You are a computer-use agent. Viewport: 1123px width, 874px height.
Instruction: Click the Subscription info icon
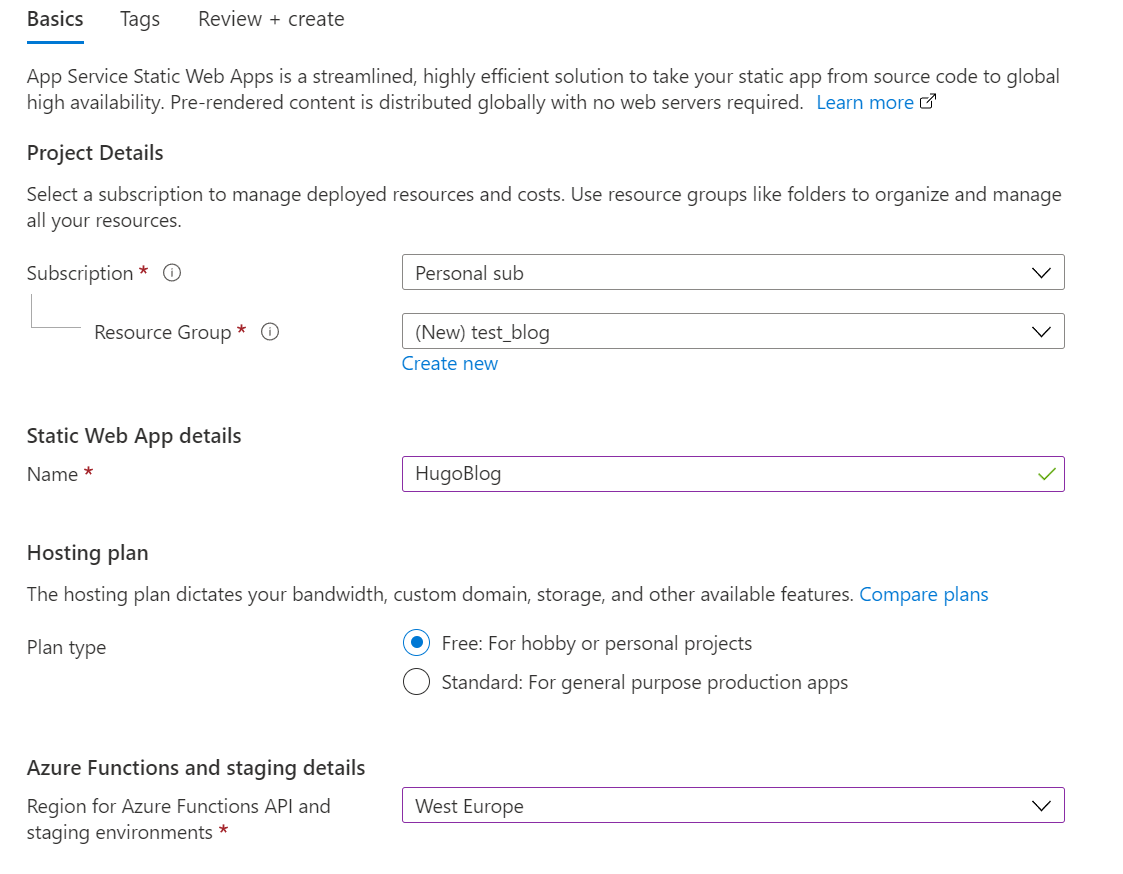[x=172, y=273]
